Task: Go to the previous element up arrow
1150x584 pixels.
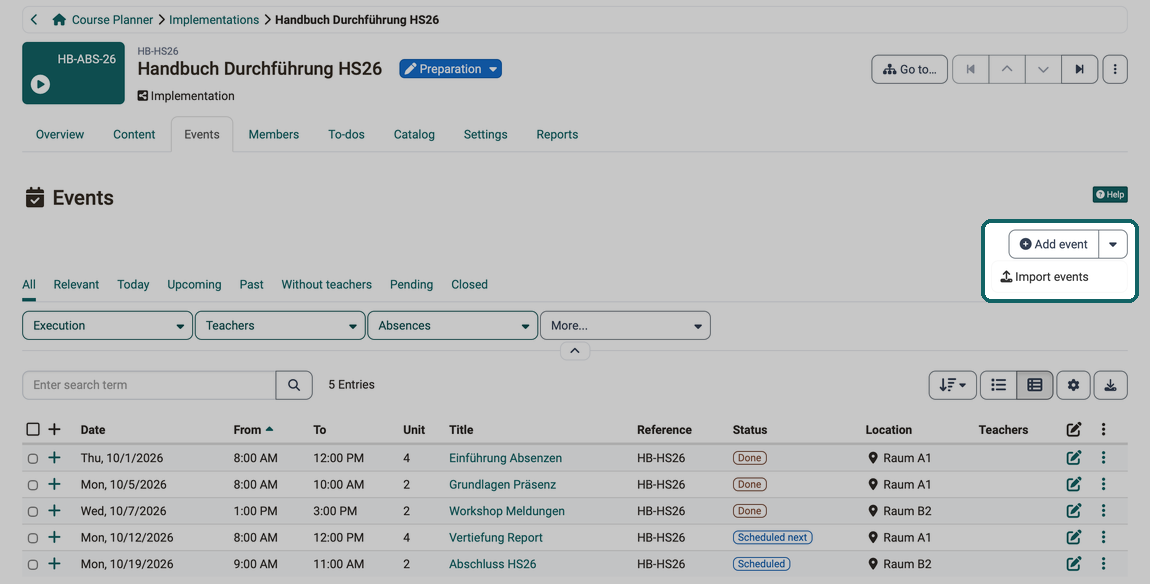Action: coord(1007,69)
